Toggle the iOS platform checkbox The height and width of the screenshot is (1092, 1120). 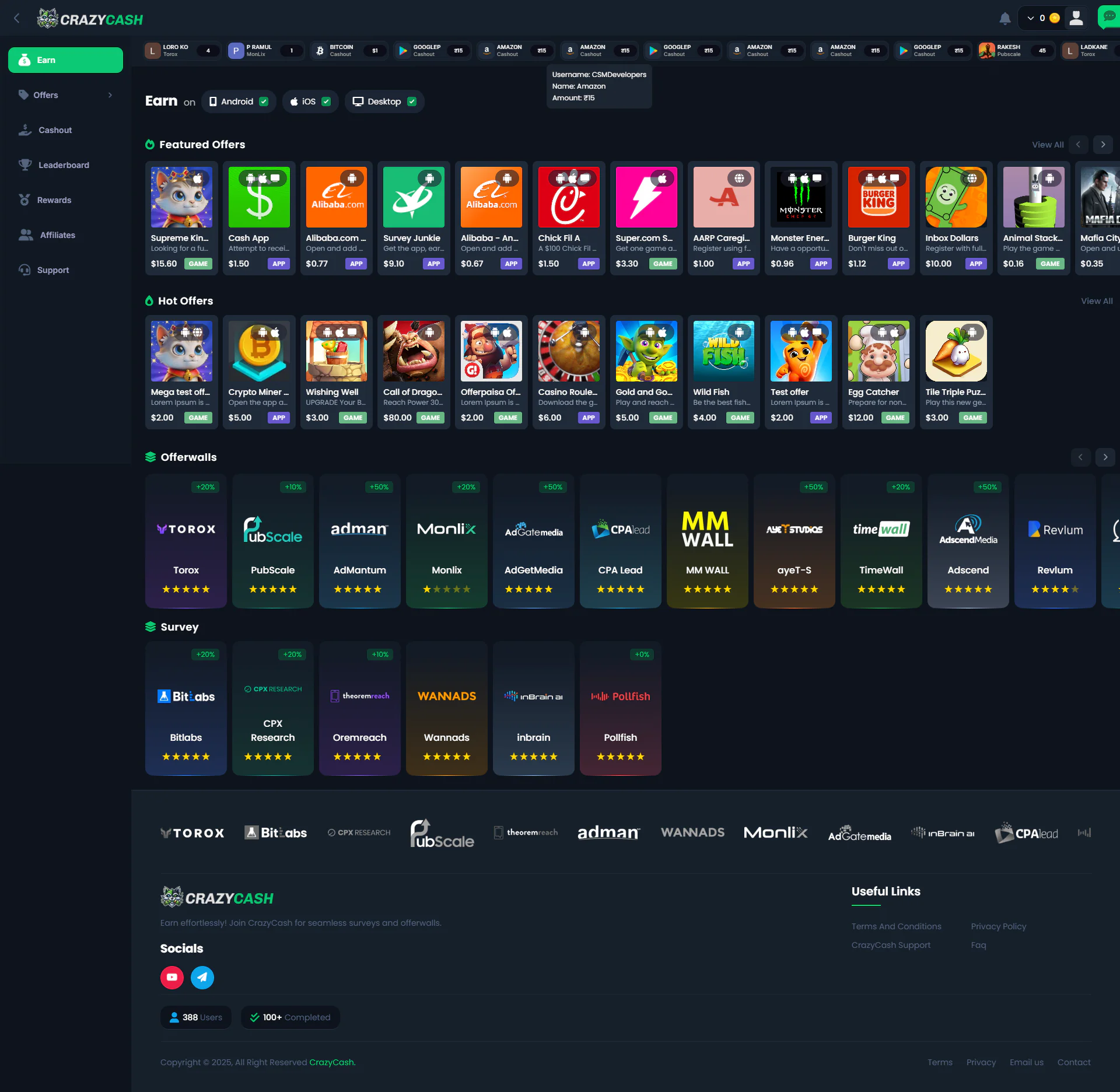(x=326, y=101)
